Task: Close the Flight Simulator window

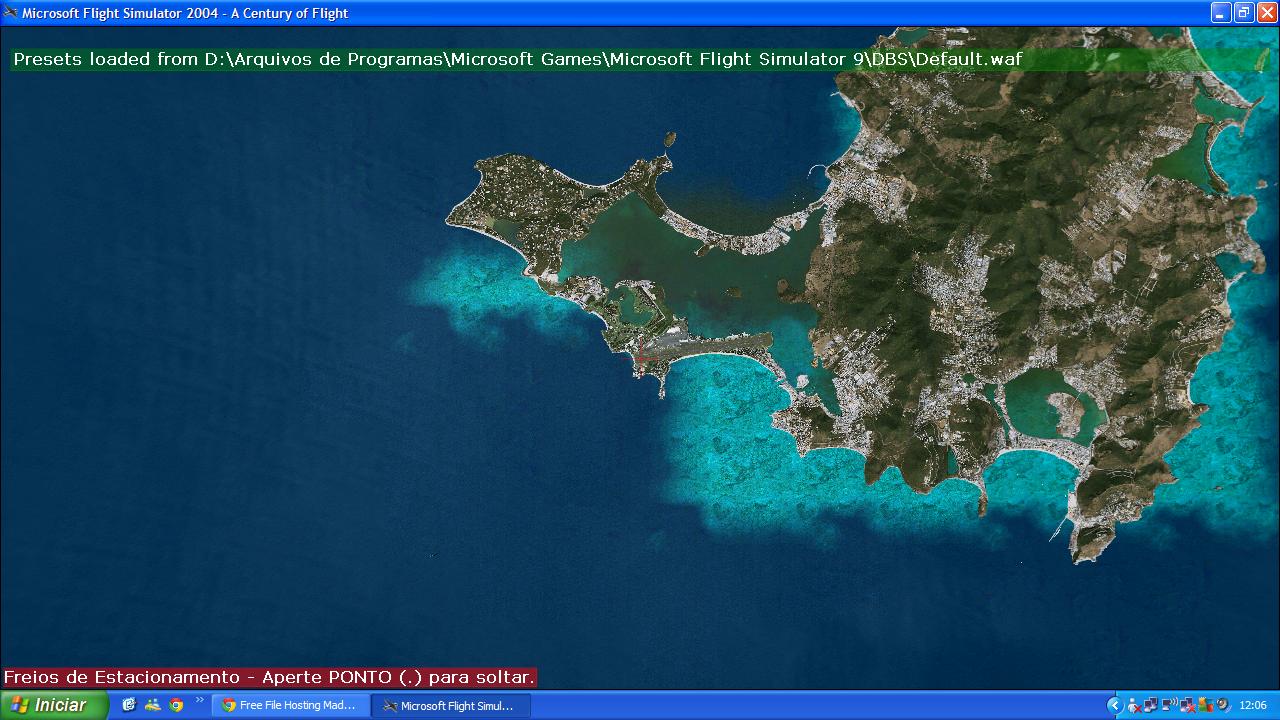Action: pos(1267,13)
